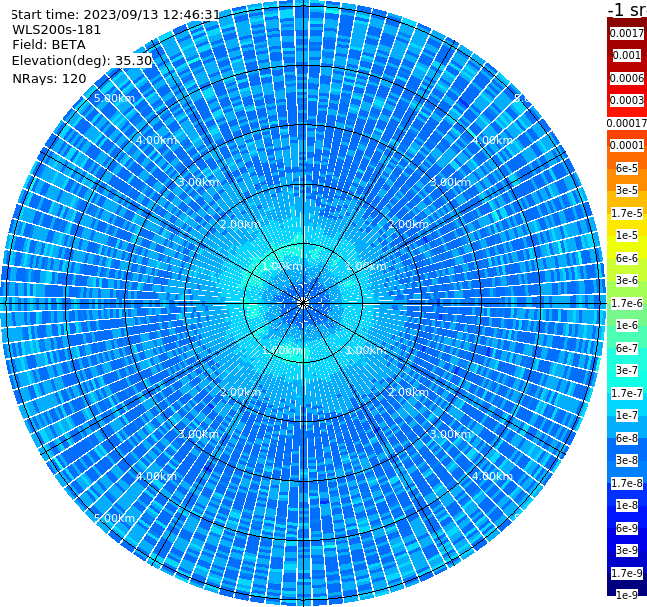Pick the green 1e-6 colorbar segment
Image resolution: width=647 pixels, height=607 pixels.
[x=627, y=325]
